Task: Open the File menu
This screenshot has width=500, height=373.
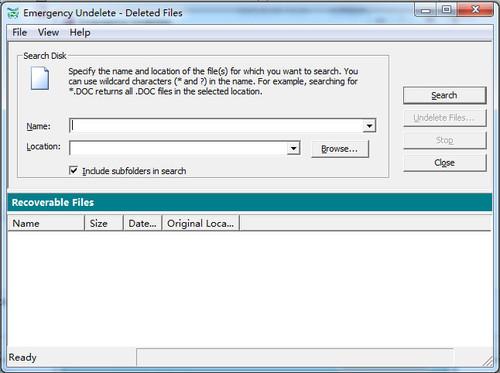Action: point(20,32)
